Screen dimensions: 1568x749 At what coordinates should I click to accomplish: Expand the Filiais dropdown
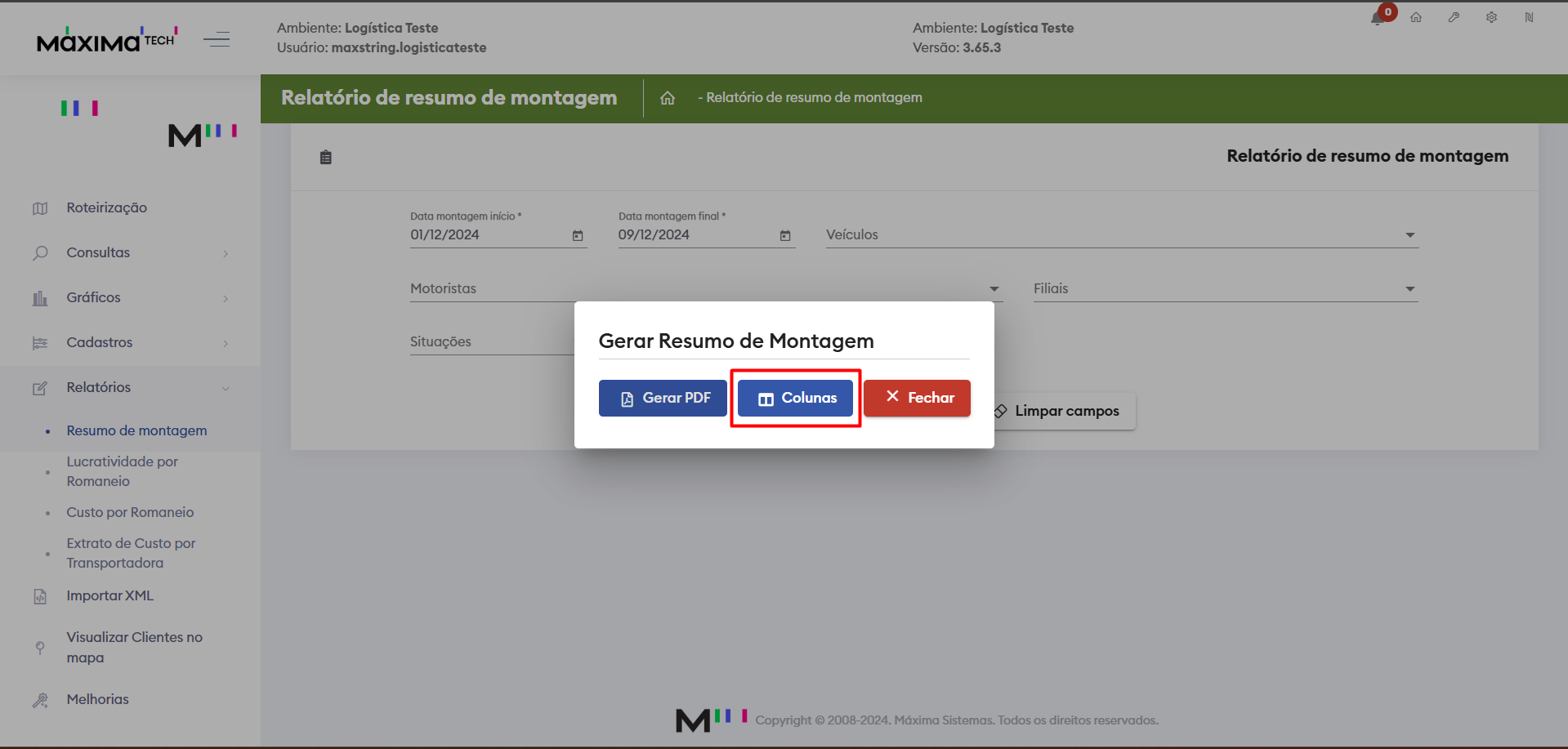point(1409,289)
